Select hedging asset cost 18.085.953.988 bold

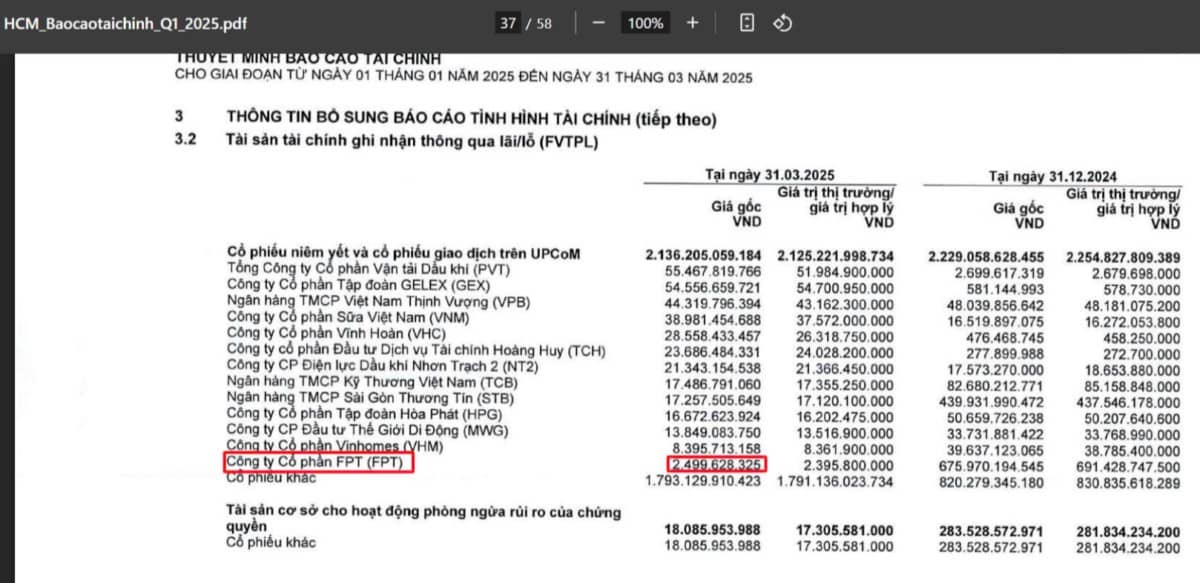713,529
